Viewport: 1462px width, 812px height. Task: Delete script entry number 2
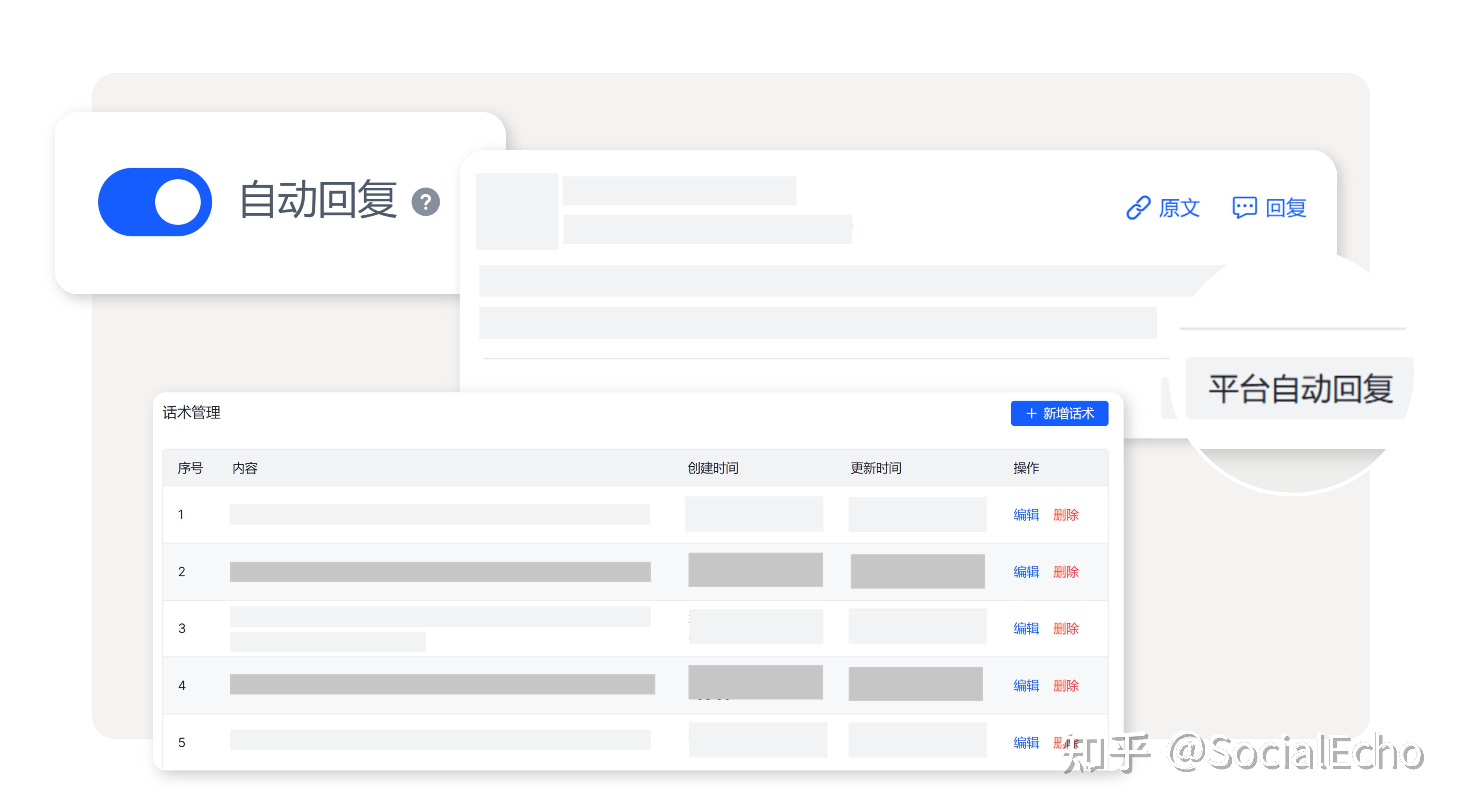point(1066,572)
